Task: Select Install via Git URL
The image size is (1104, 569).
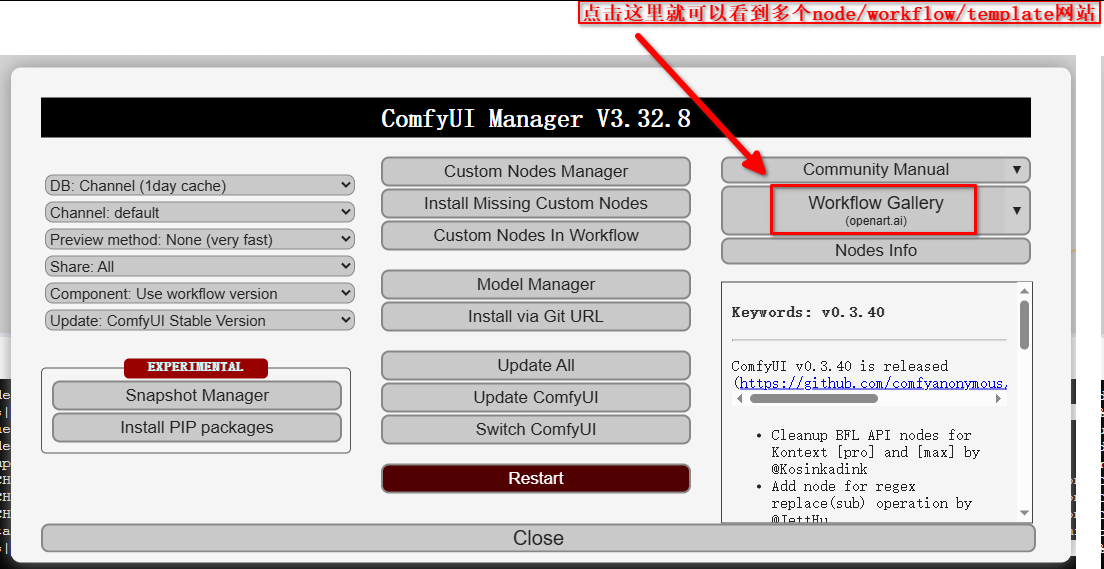Action: pyautogui.click(x=535, y=316)
